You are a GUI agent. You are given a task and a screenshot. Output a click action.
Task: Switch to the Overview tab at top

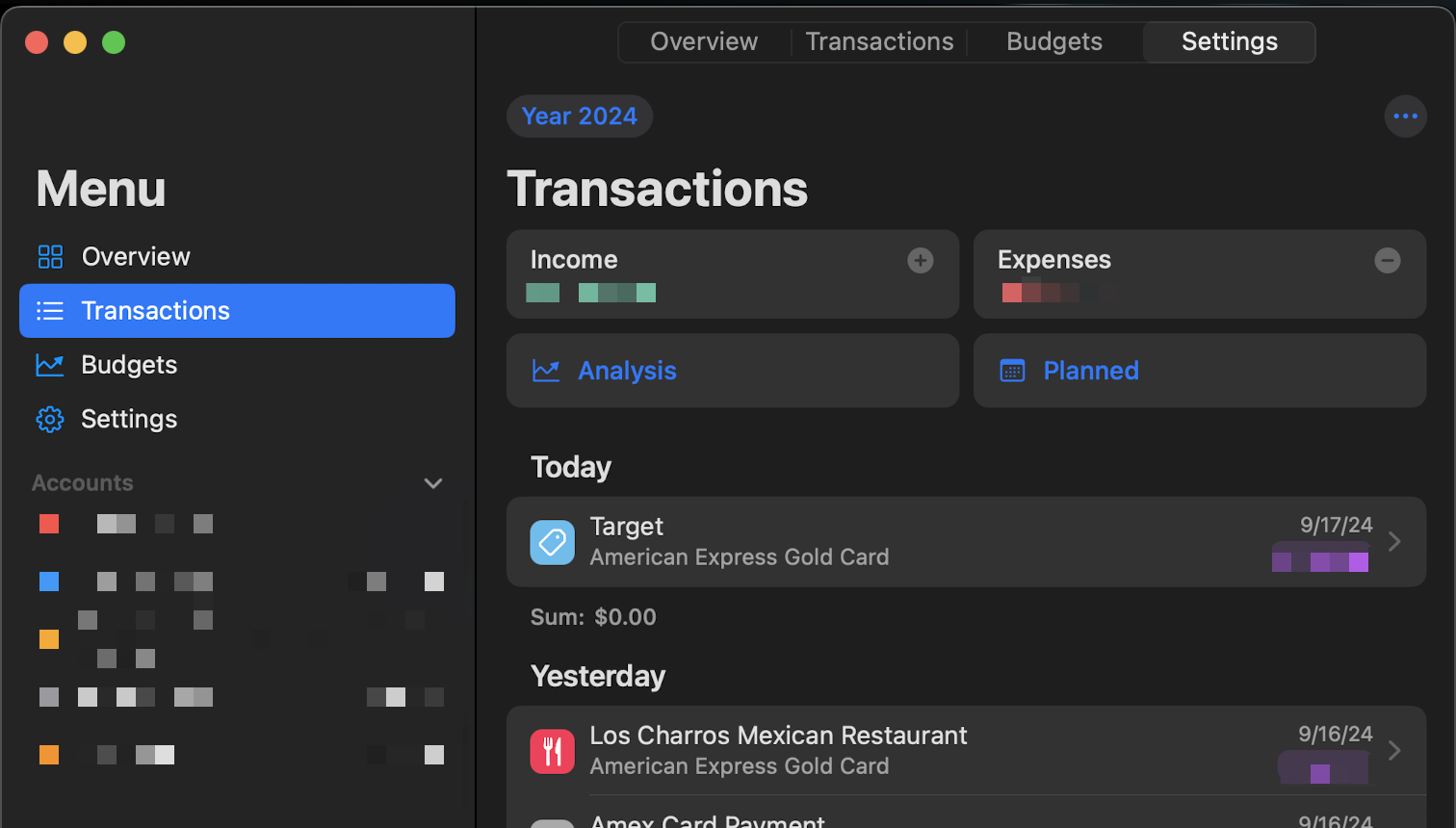click(704, 42)
